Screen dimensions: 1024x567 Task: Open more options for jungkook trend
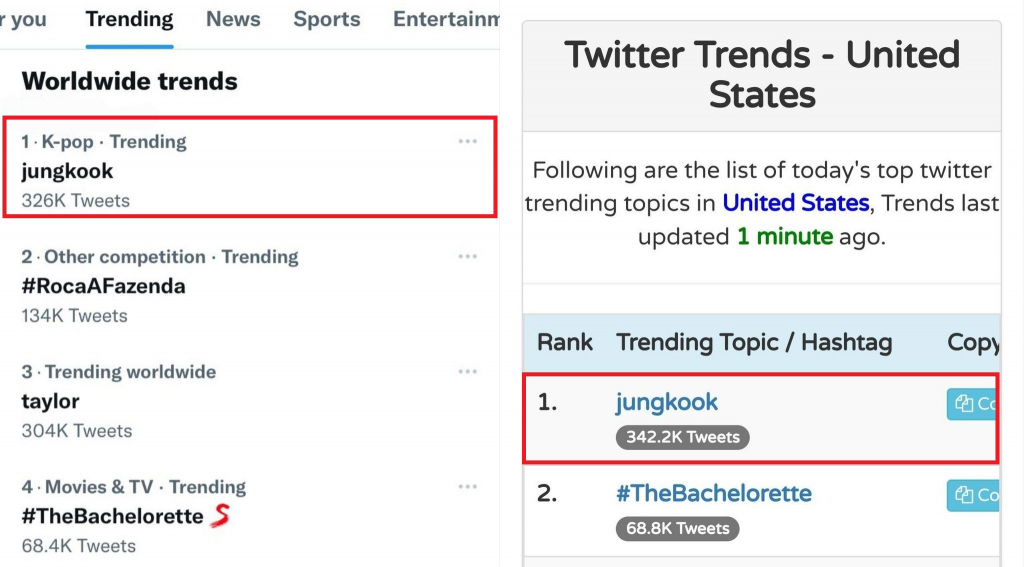click(468, 141)
